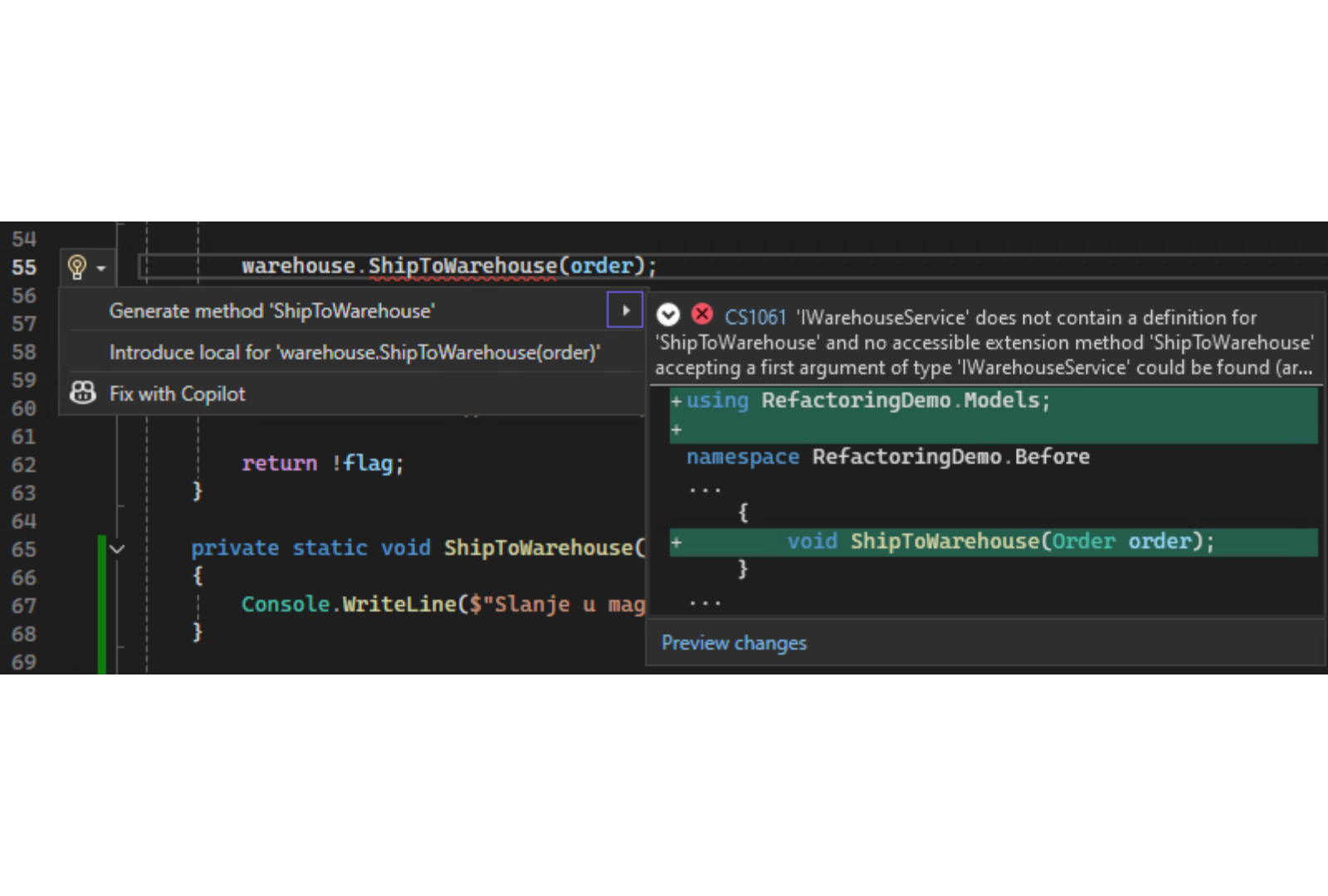1328x896 pixels.
Task: Choose 'Introduce local for' refactoring option
Action: (x=354, y=353)
